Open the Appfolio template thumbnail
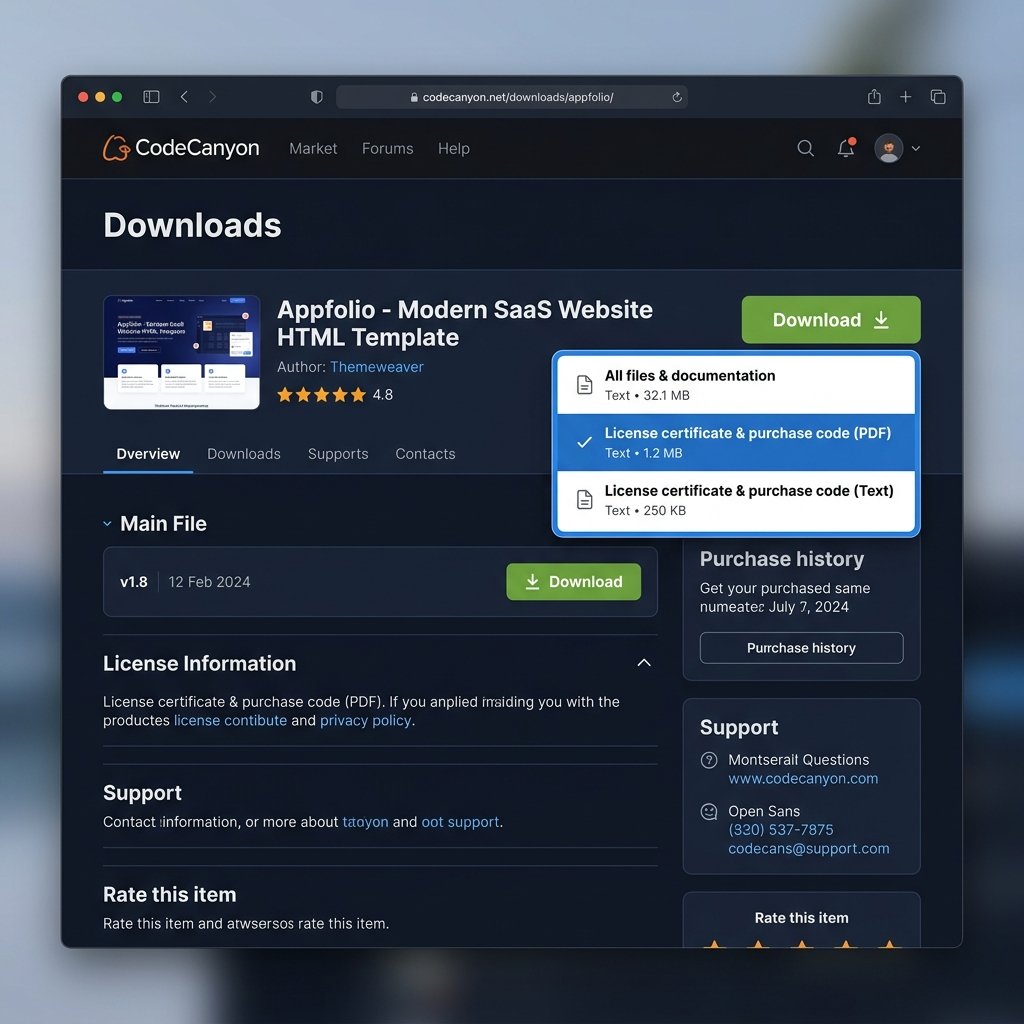 (182, 353)
